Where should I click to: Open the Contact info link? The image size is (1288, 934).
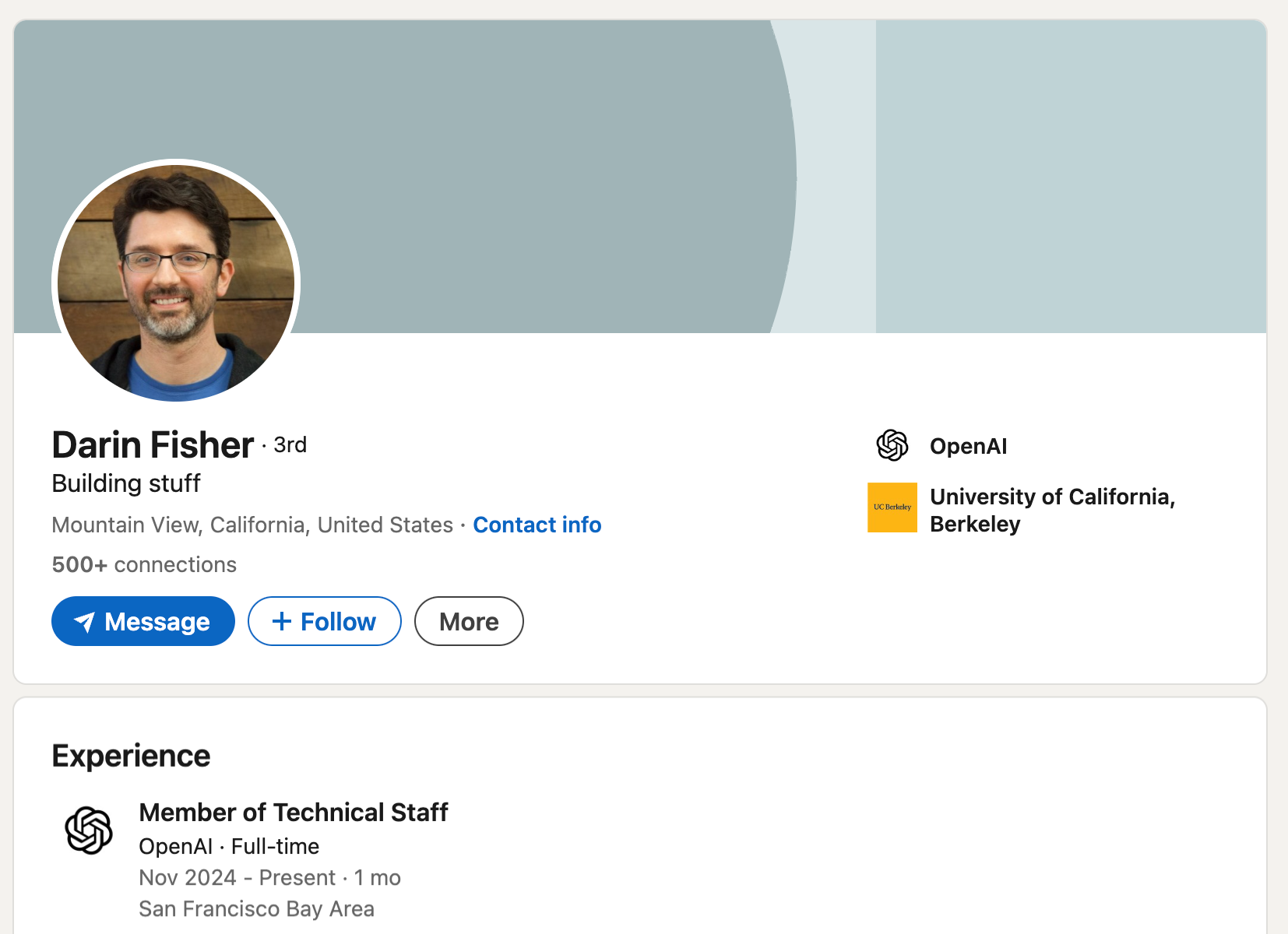click(537, 525)
